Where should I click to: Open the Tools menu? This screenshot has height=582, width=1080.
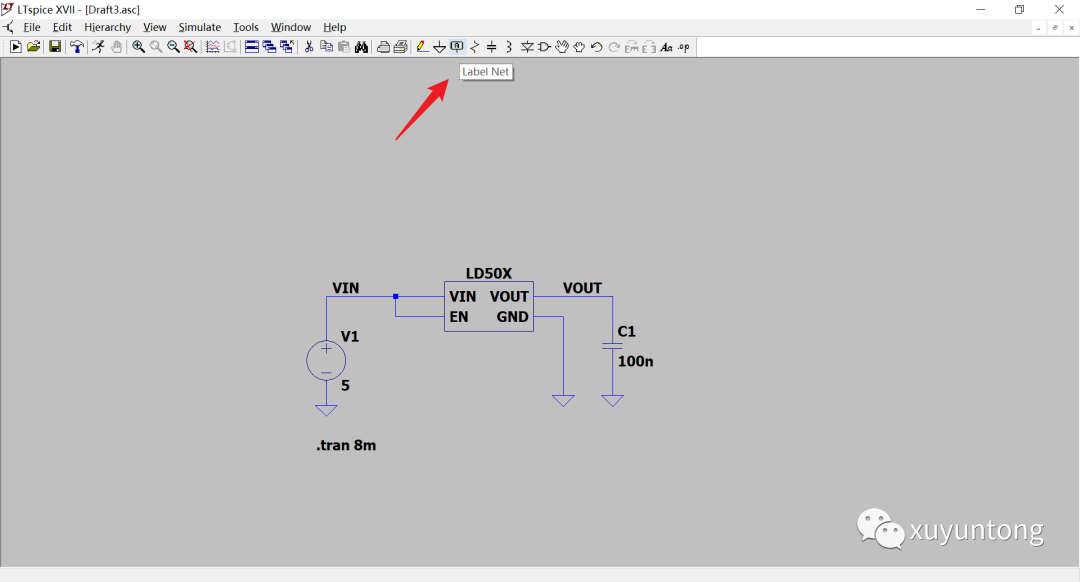pos(245,27)
